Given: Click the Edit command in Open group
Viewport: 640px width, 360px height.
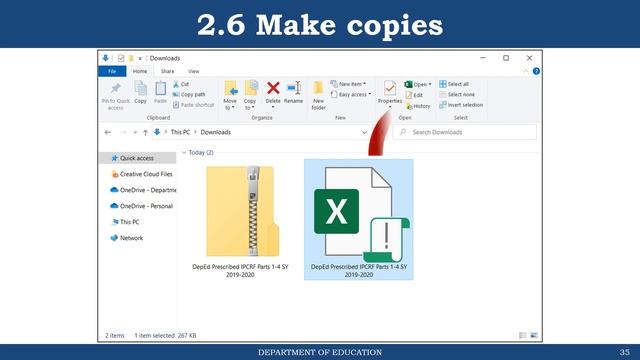Looking at the screenshot, I should pos(414,95).
